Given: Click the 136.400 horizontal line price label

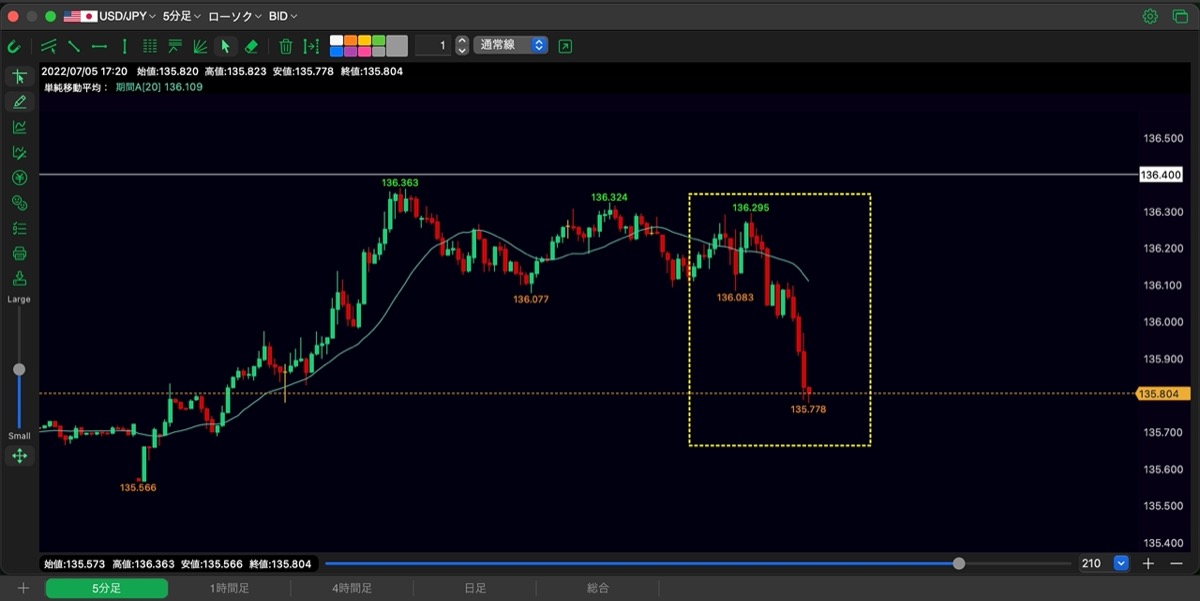Looking at the screenshot, I should coord(1160,175).
